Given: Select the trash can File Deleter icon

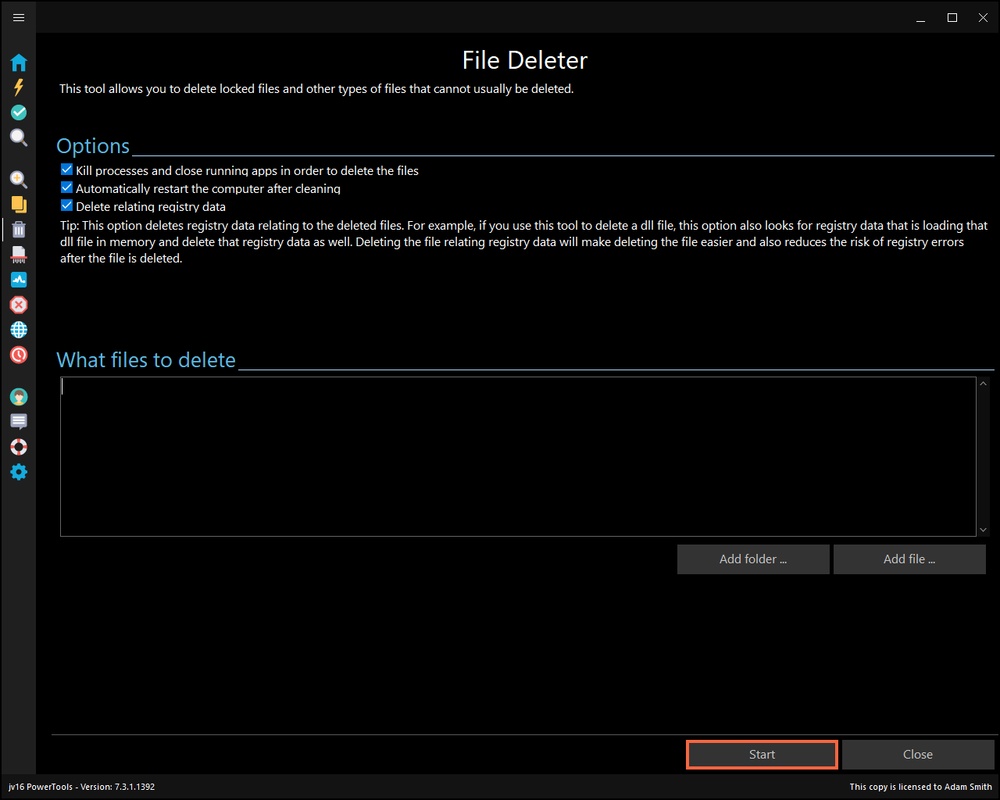Looking at the screenshot, I should click(x=18, y=229).
